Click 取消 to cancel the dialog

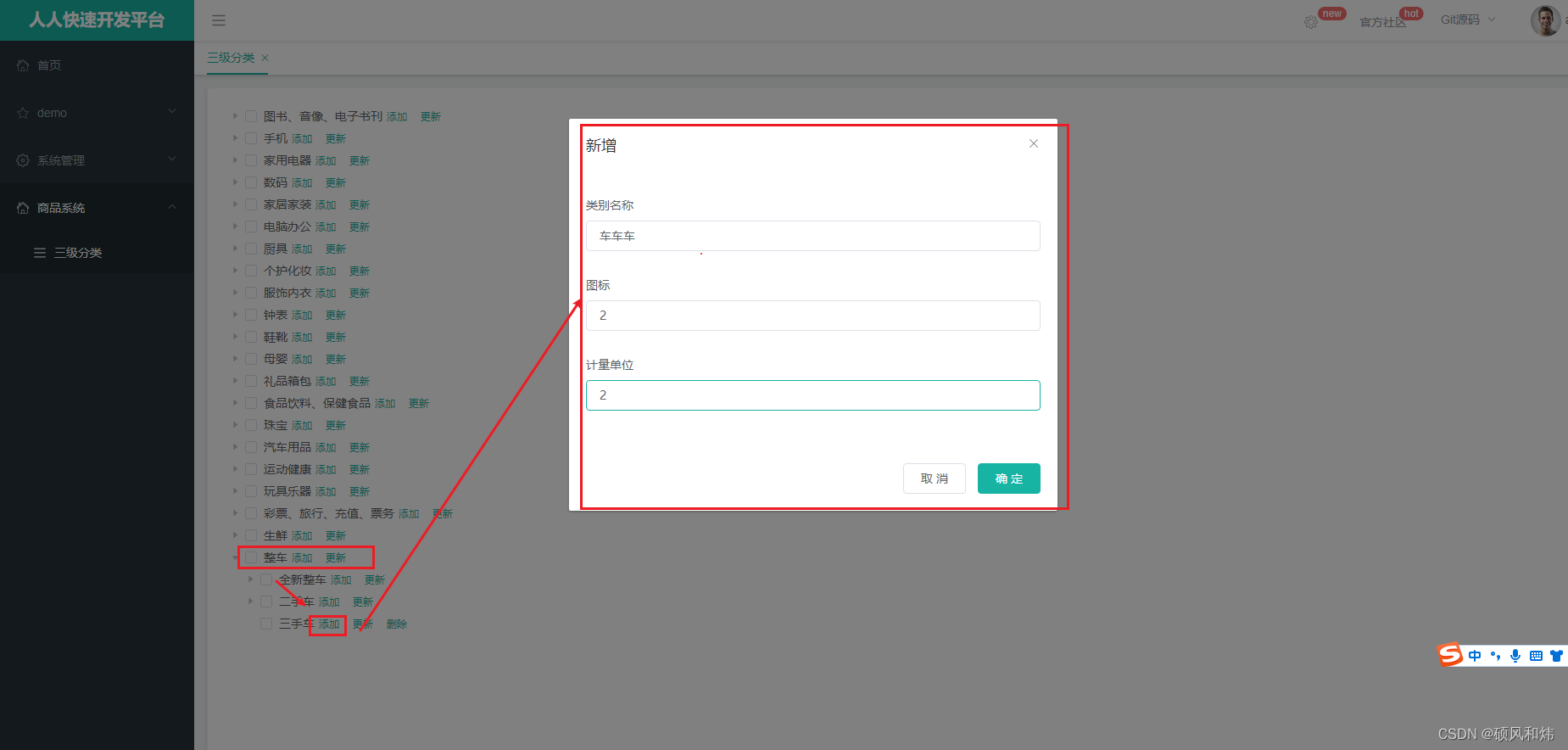click(x=935, y=479)
